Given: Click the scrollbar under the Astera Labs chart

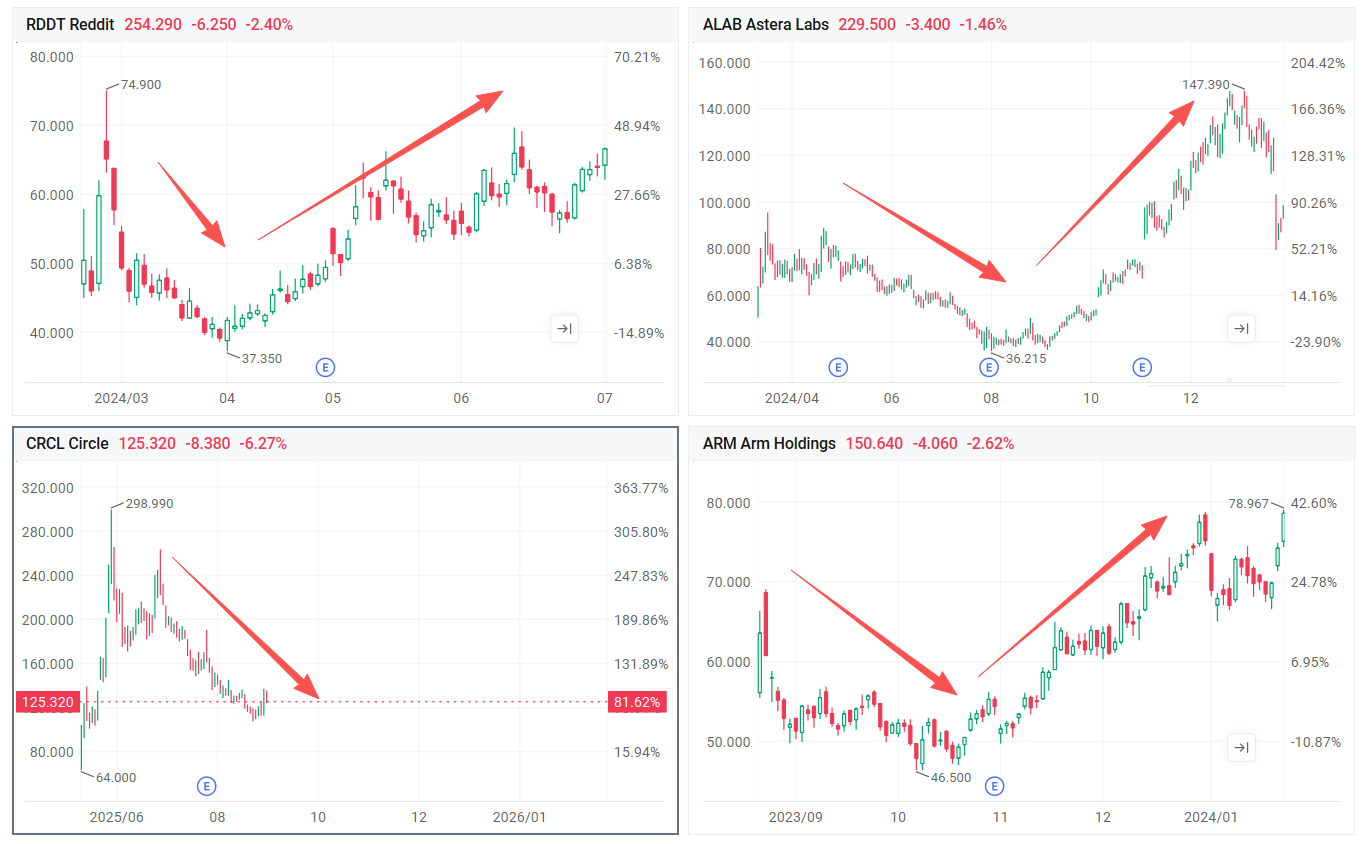Looking at the screenshot, I should [1216, 383].
